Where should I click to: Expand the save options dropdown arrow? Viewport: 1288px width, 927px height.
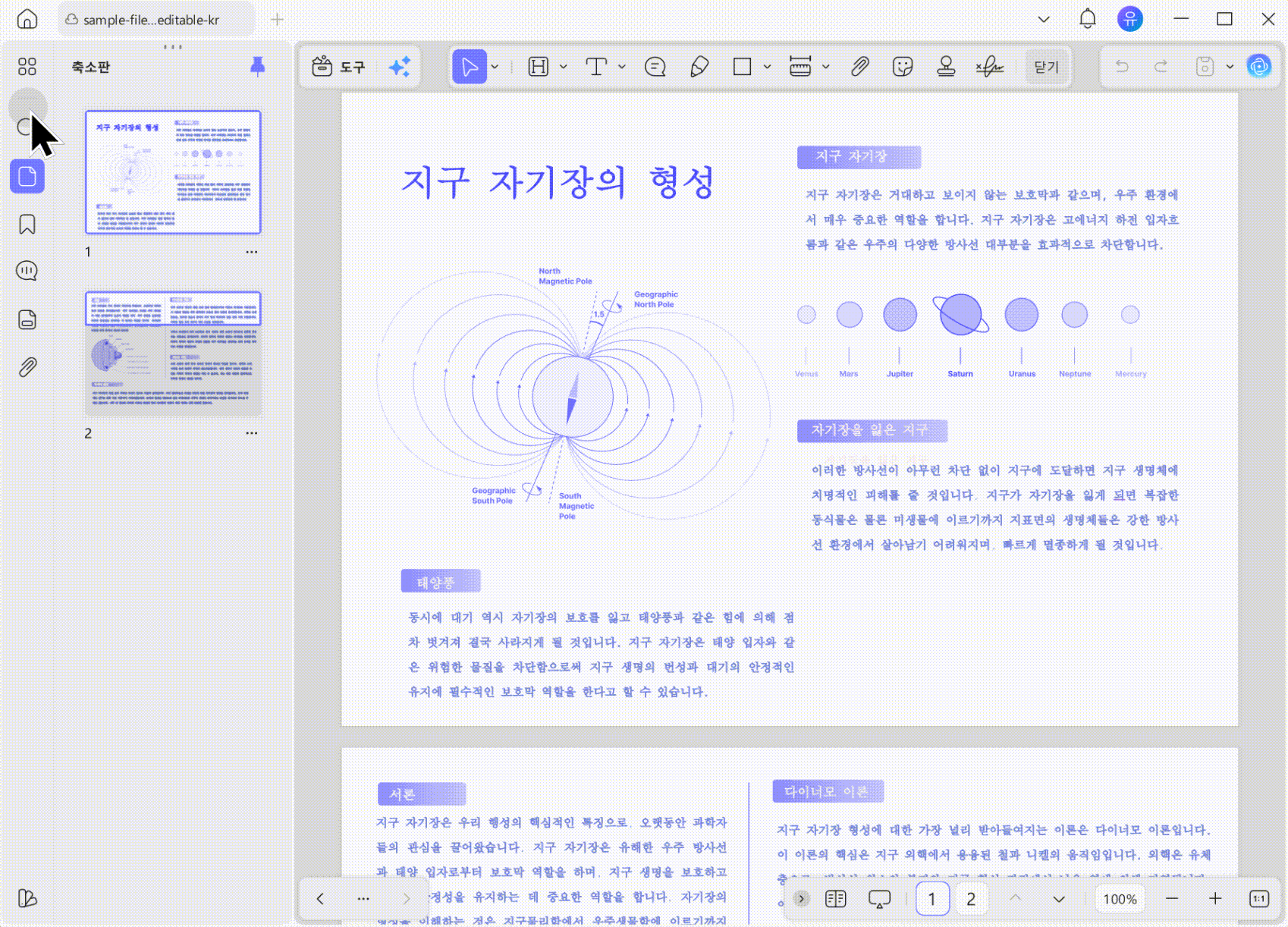pyautogui.click(x=1230, y=67)
